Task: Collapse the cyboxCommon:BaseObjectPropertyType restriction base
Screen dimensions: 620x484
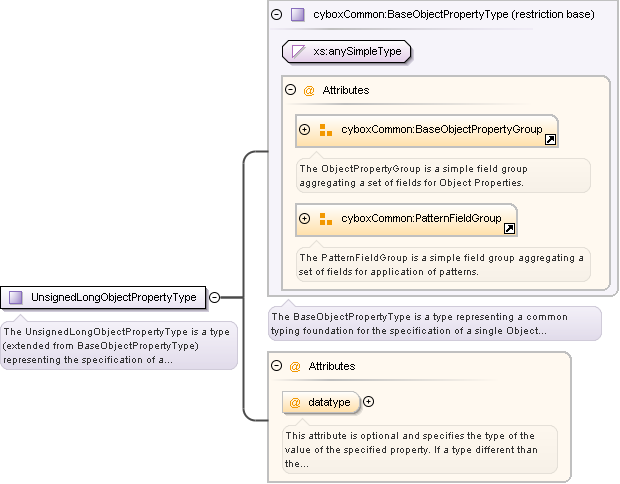Action: (277, 15)
